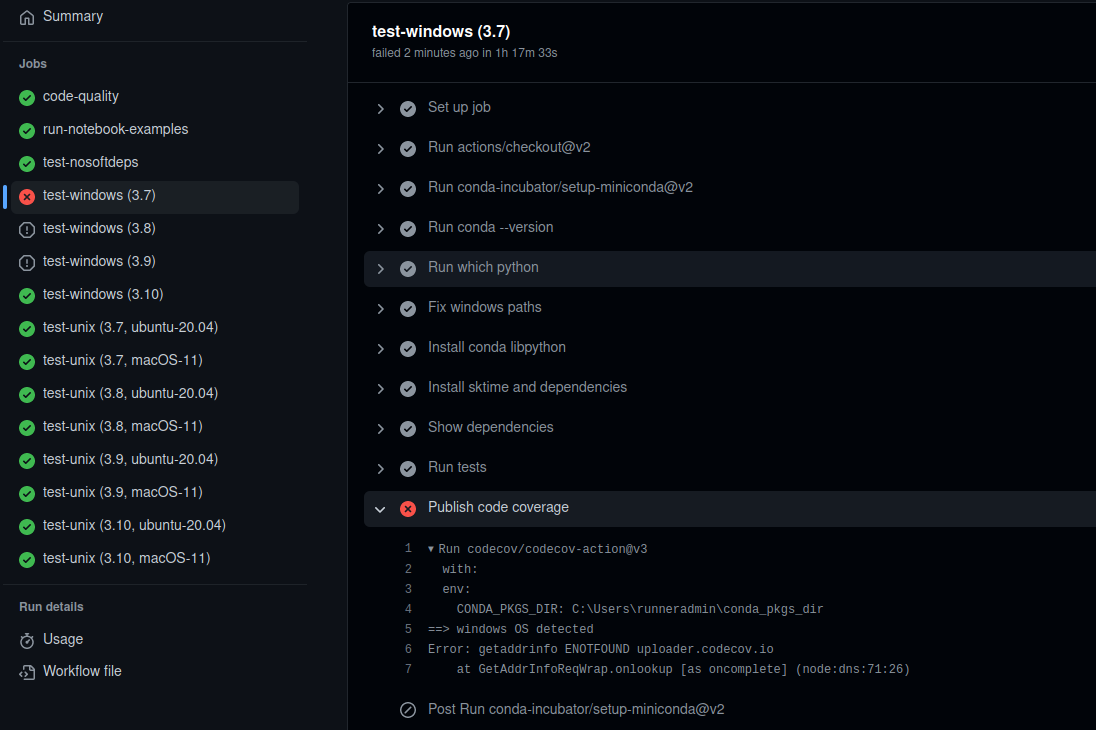This screenshot has height=730, width=1096.
Task: Select the test-windows (3.8) job
Action: 100,229
